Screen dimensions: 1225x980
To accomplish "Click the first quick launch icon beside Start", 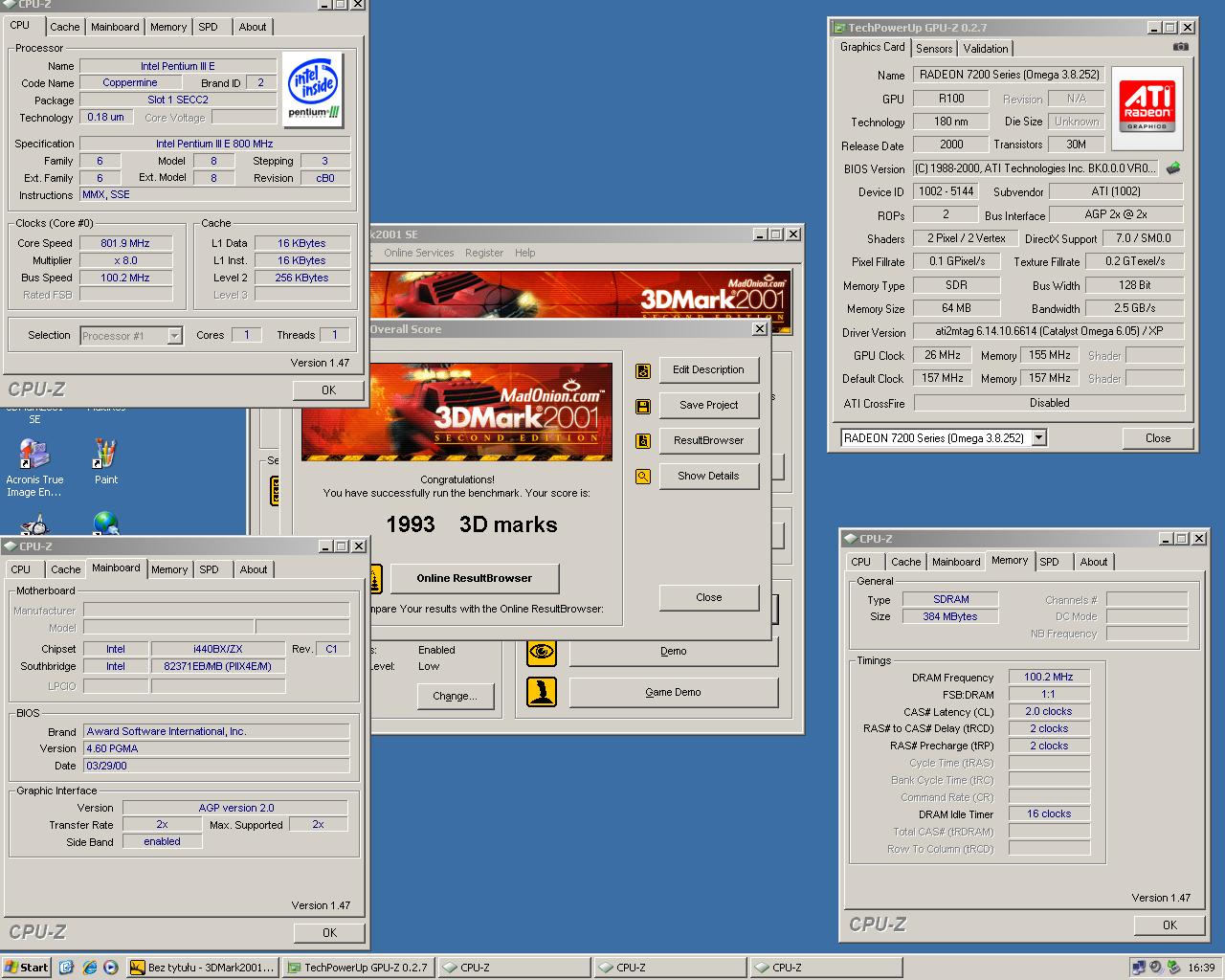I will pyautogui.click(x=66, y=968).
